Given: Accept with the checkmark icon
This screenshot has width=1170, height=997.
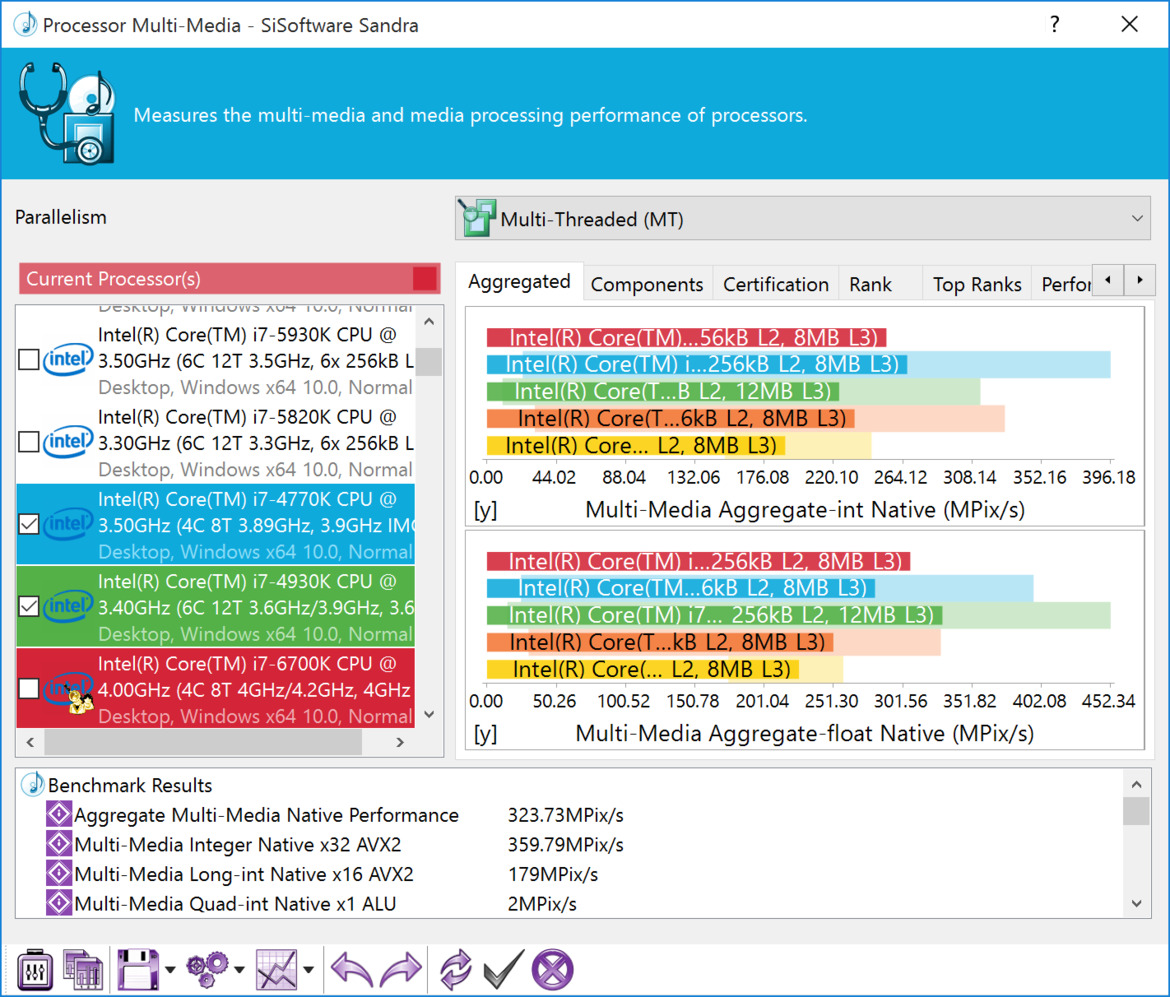Looking at the screenshot, I should [x=504, y=970].
